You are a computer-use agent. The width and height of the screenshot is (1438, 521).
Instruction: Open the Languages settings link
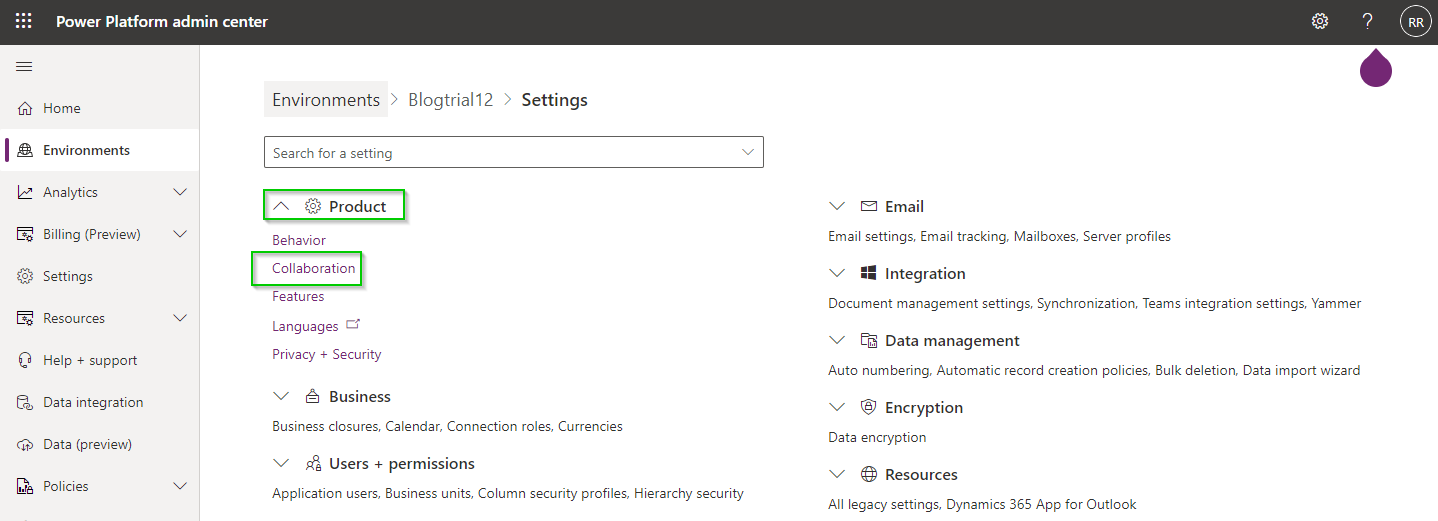305,326
